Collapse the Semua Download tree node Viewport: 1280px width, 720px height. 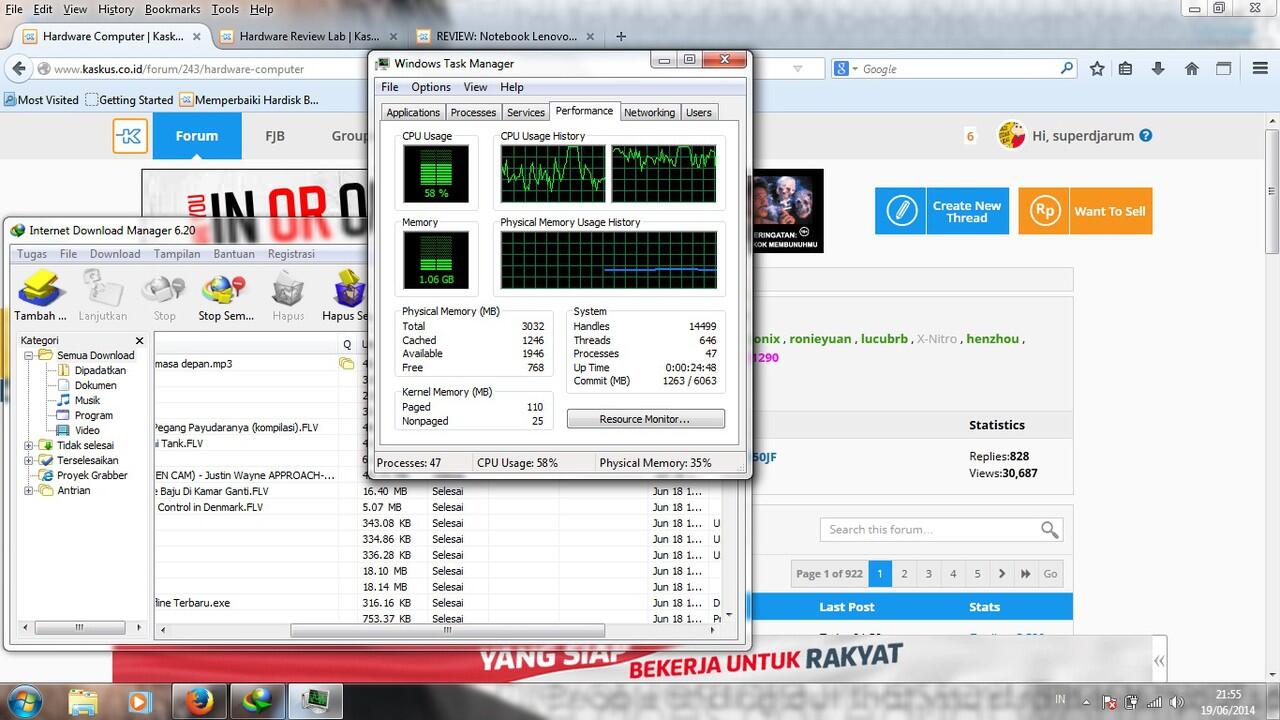[x=29, y=355]
